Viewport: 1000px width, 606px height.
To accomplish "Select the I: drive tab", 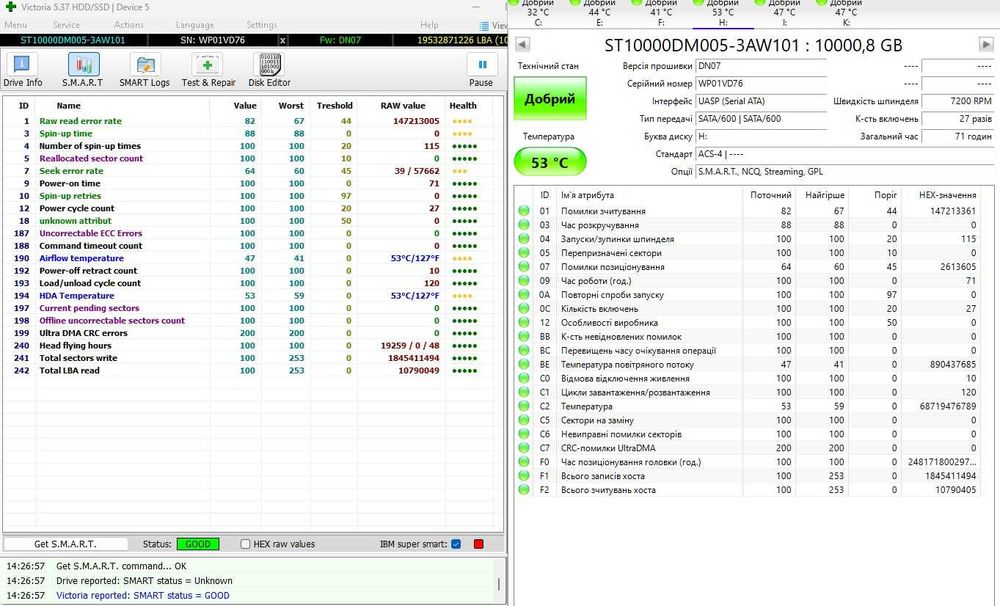I will pos(784,13).
